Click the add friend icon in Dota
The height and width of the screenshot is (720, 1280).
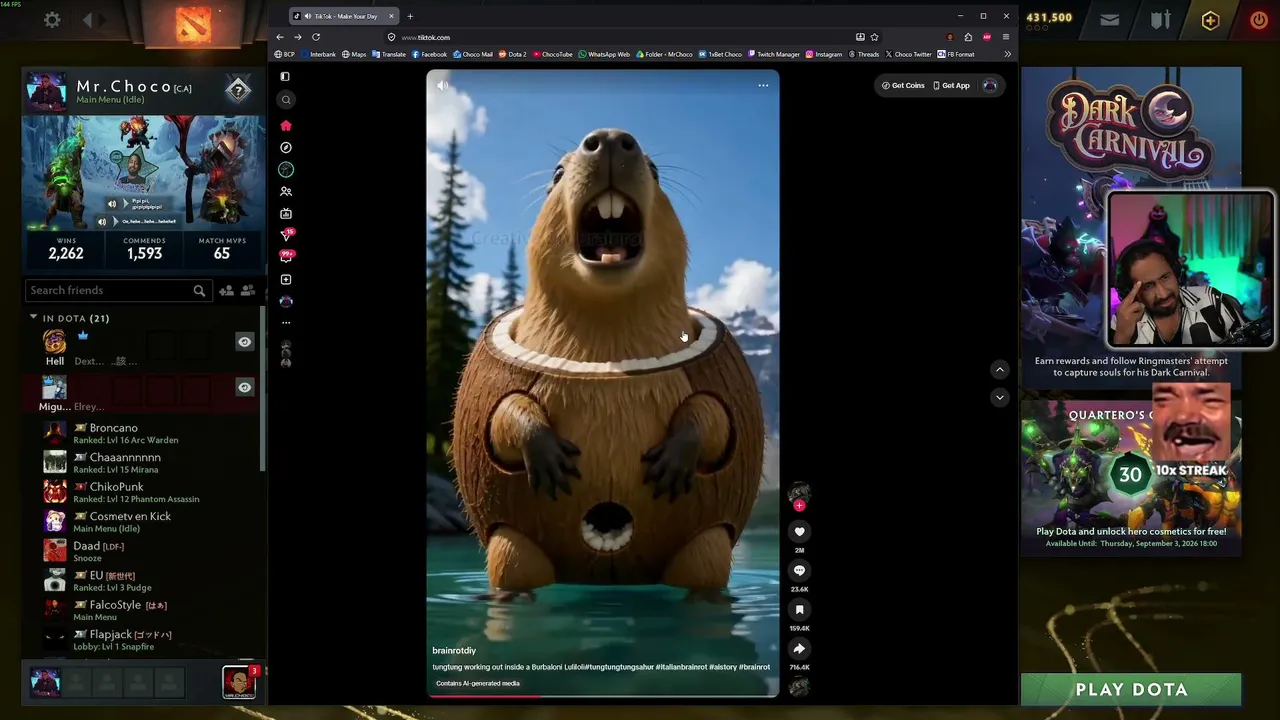(x=226, y=290)
